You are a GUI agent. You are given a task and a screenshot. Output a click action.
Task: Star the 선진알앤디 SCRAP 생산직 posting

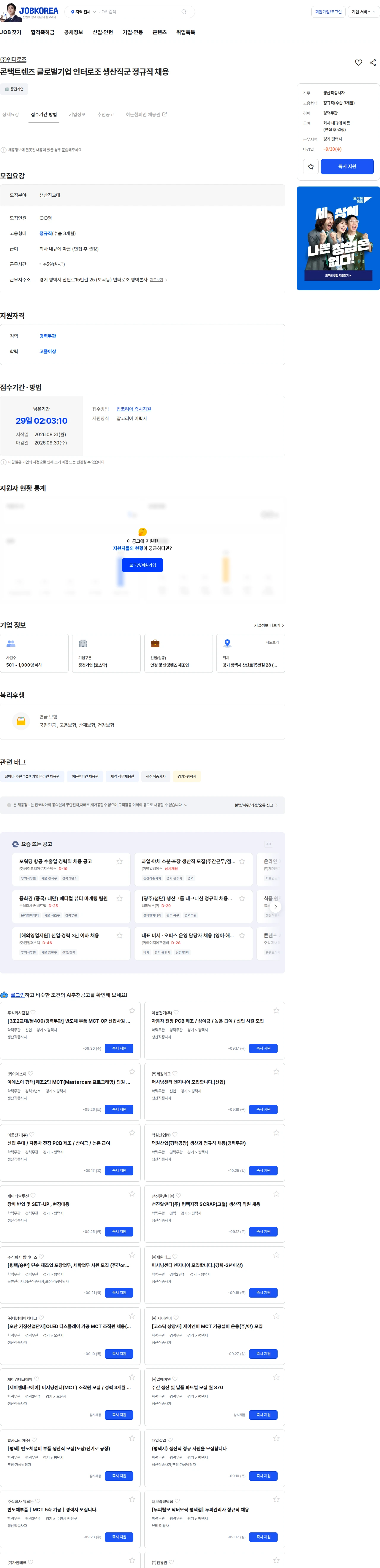pos(276,1194)
